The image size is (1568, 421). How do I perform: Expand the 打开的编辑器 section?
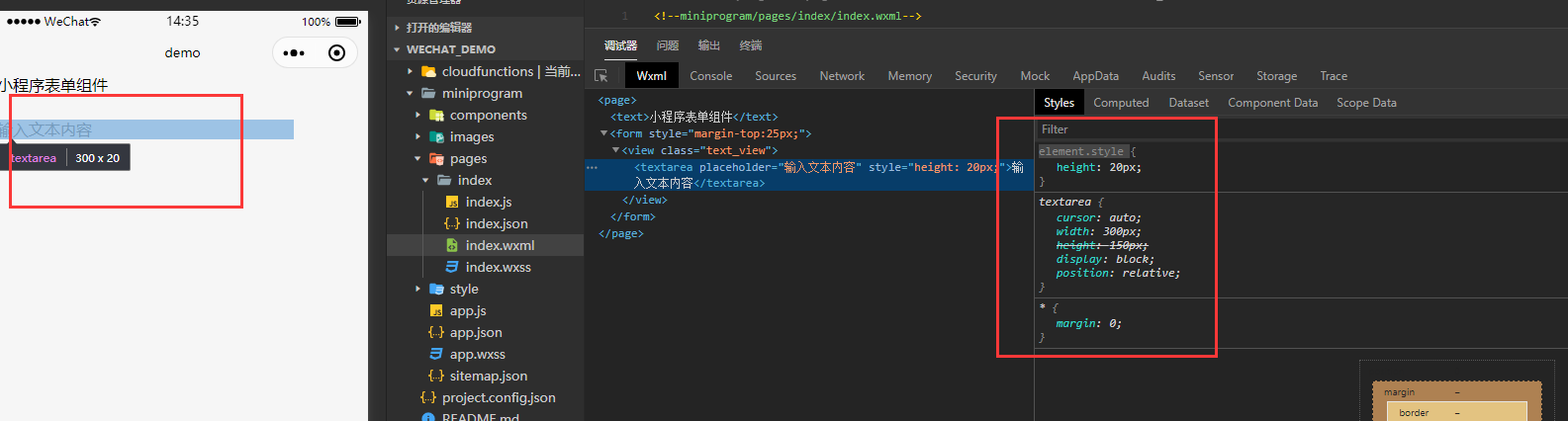click(398, 28)
